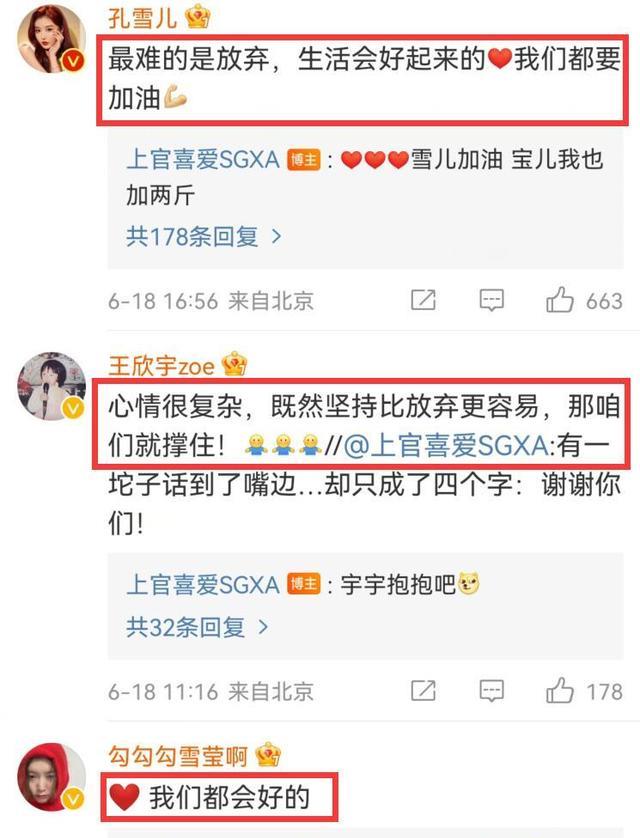The image size is (640, 838).
Task: Open 王欣宇zoe username link
Action: coord(161,366)
